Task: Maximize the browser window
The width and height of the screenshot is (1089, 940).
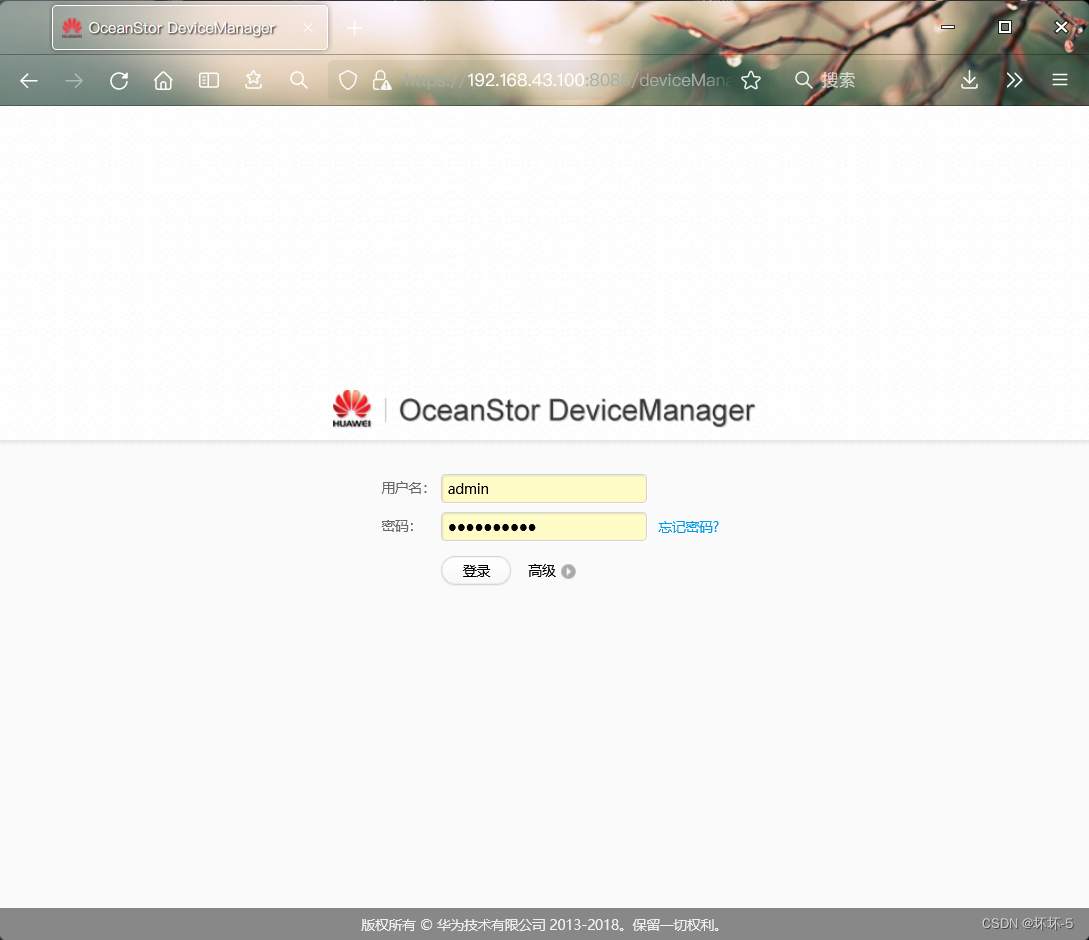Action: click(1004, 27)
